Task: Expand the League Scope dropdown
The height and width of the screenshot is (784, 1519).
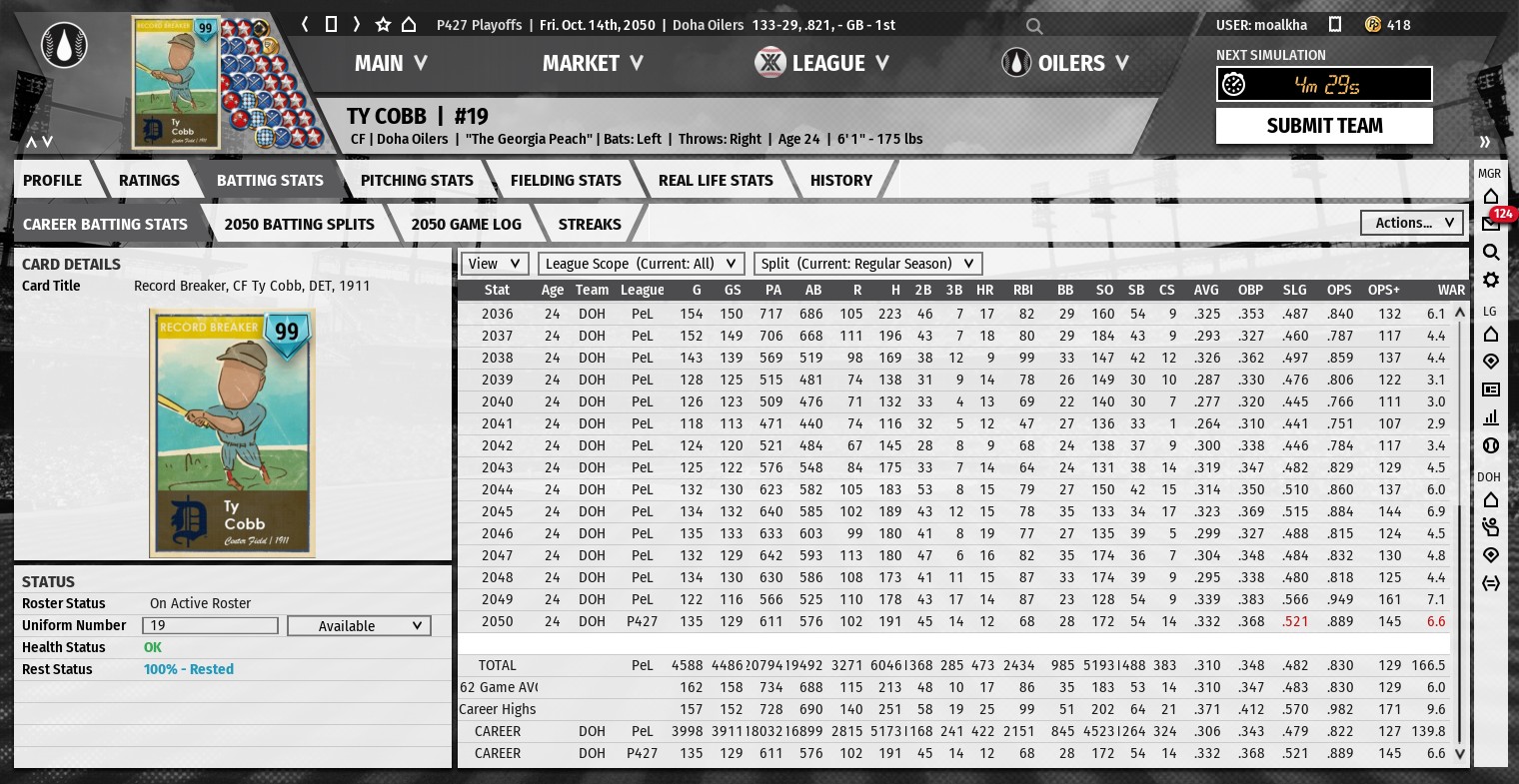Action: tap(642, 264)
